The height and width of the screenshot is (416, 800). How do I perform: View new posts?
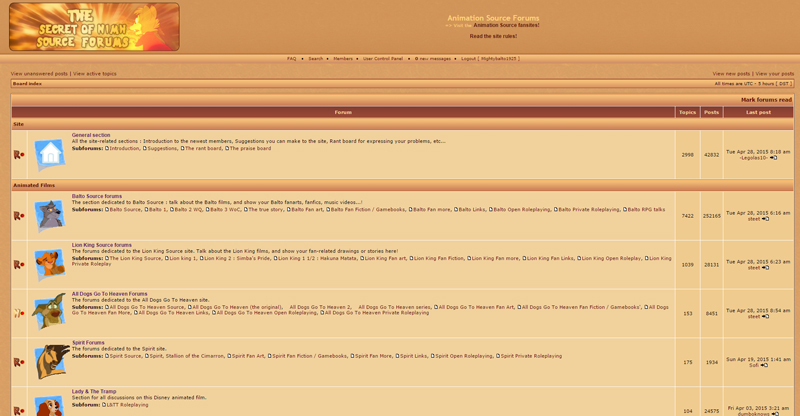tap(731, 74)
